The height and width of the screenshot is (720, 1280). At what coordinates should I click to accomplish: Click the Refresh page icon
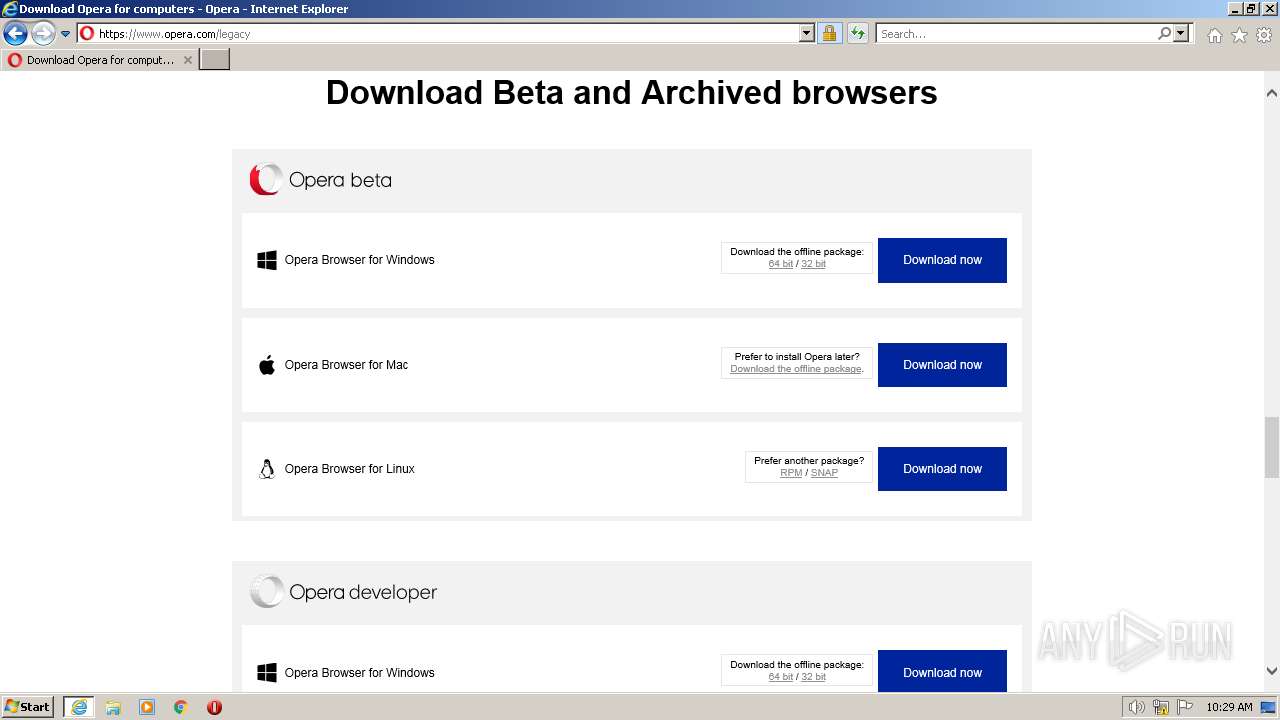857,33
